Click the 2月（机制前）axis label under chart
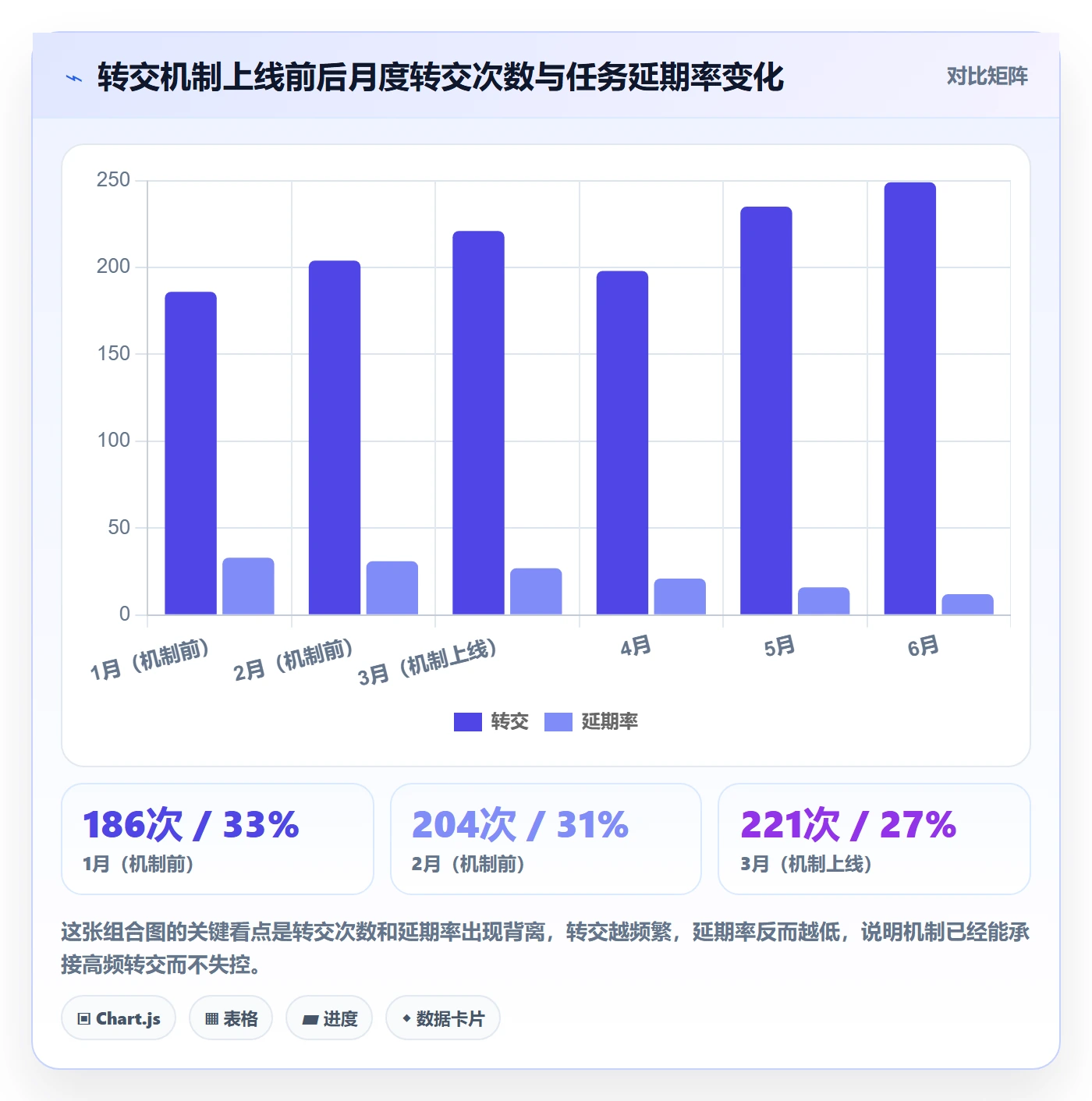The height and width of the screenshot is (1101, 1092). point(293,660)
